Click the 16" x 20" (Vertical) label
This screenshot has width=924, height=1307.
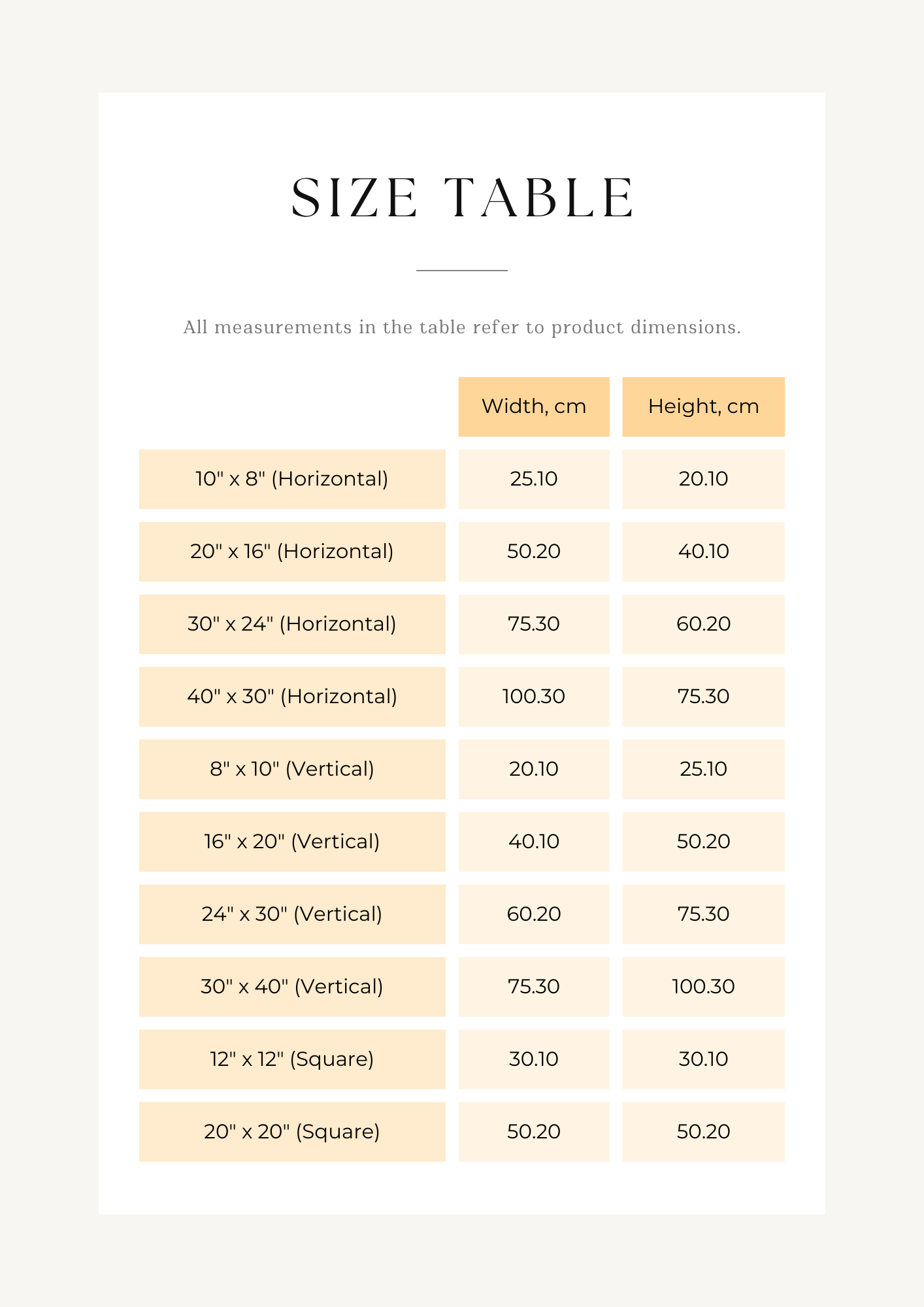(292, 842)
